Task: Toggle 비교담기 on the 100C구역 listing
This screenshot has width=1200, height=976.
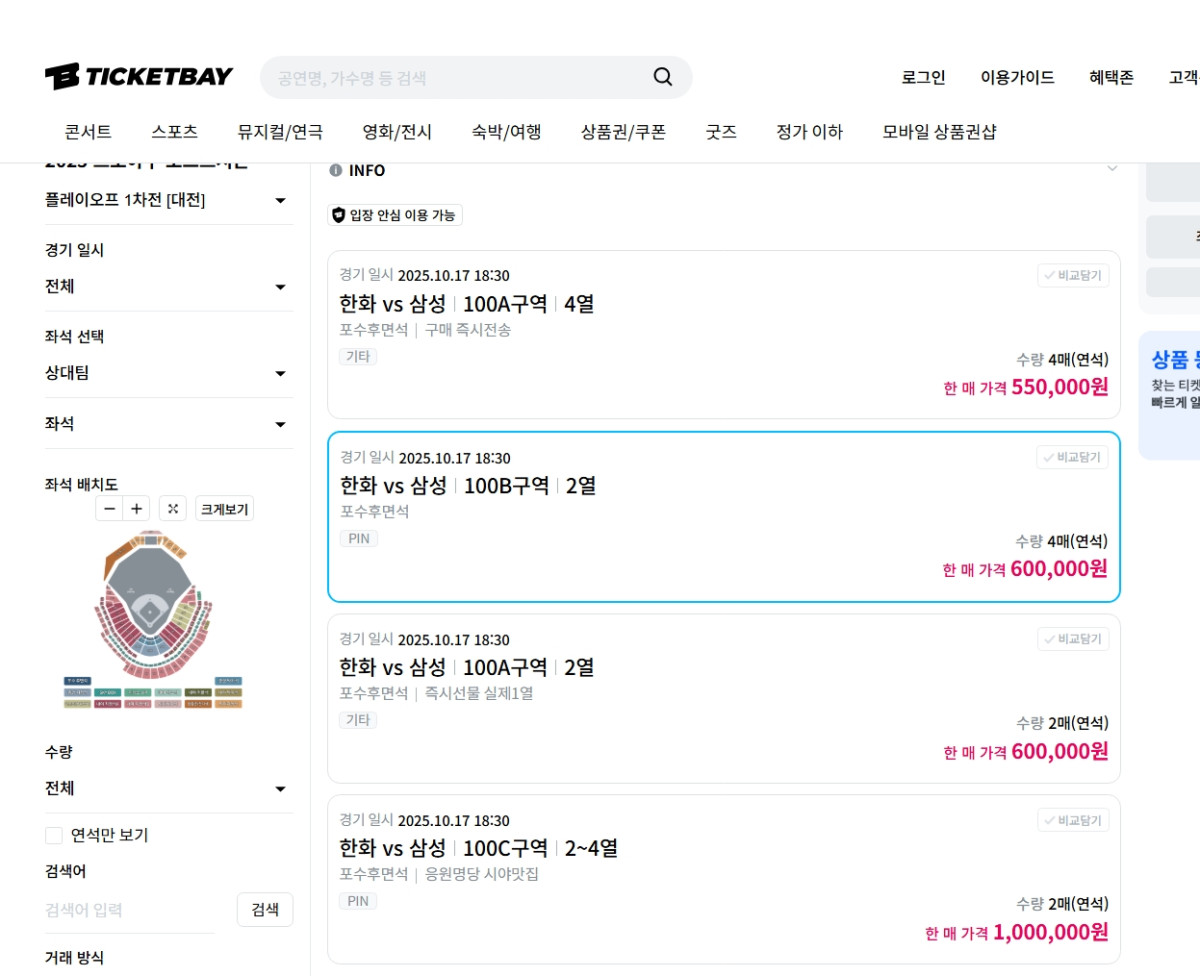Action: tap(1072, 820)
